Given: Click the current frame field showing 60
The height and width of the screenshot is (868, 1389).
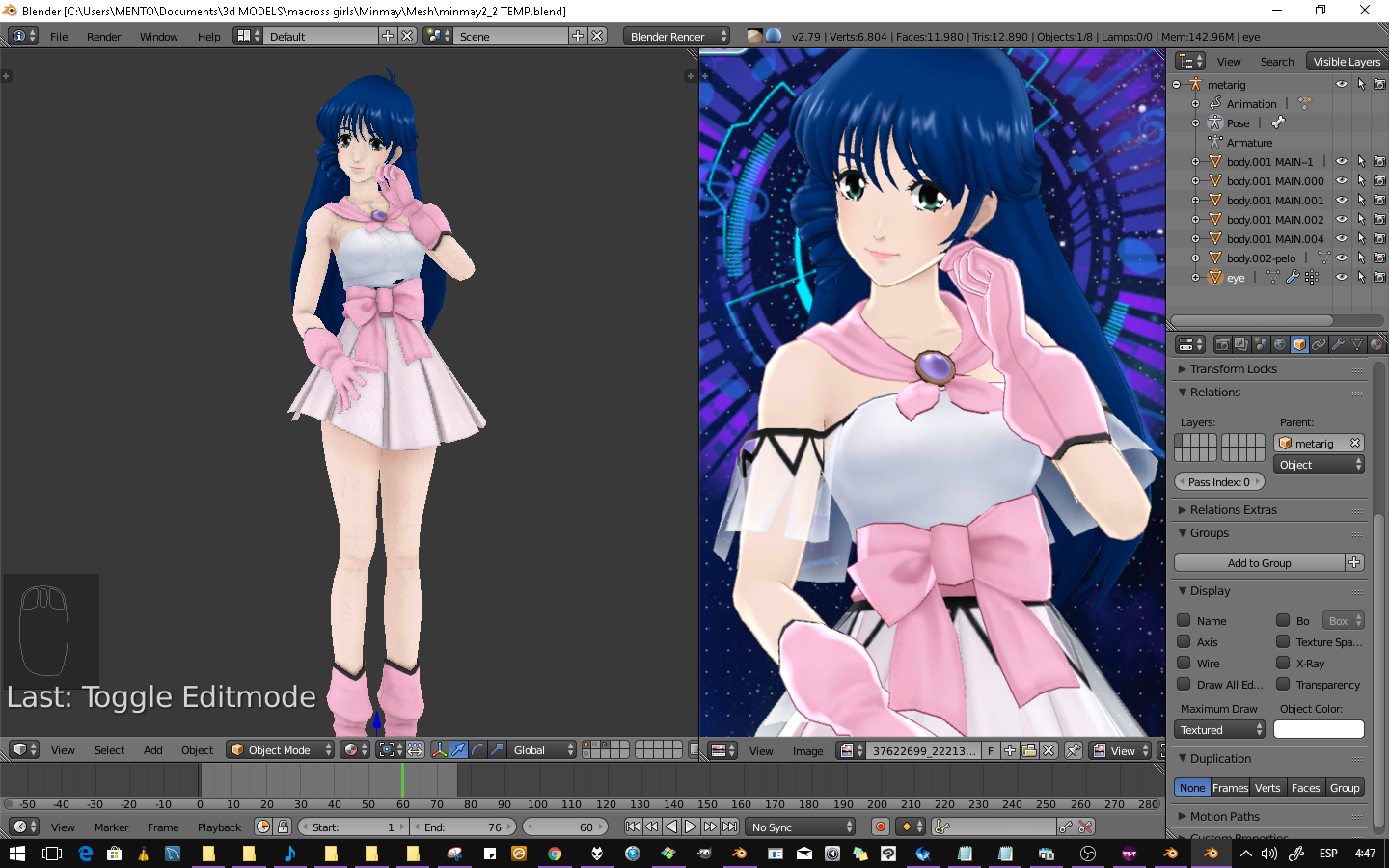Looking at the screenshot, I should (x=565, y=827).
